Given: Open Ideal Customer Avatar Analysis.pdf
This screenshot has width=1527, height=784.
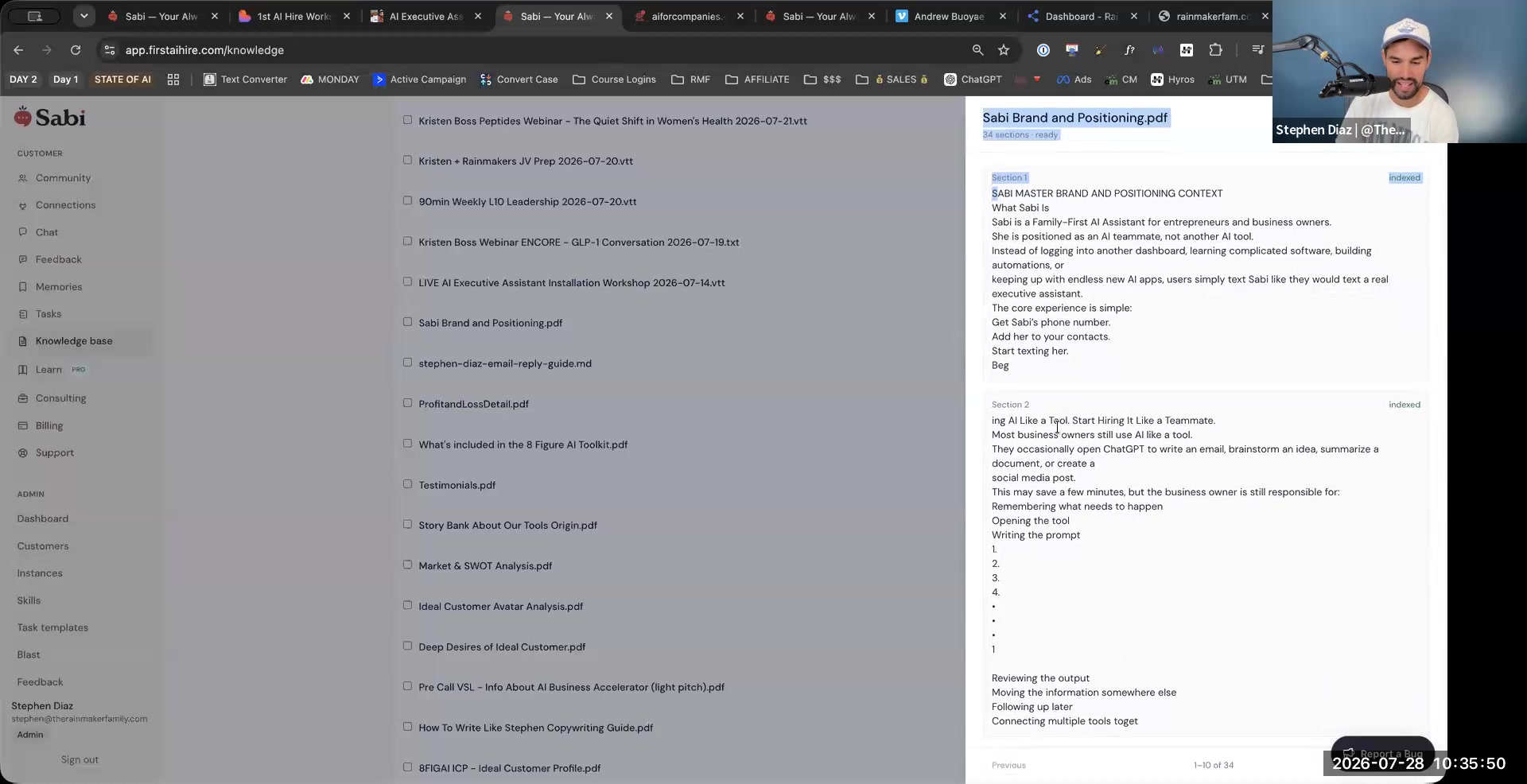Looking at the screenshot, I should [500, 607].
